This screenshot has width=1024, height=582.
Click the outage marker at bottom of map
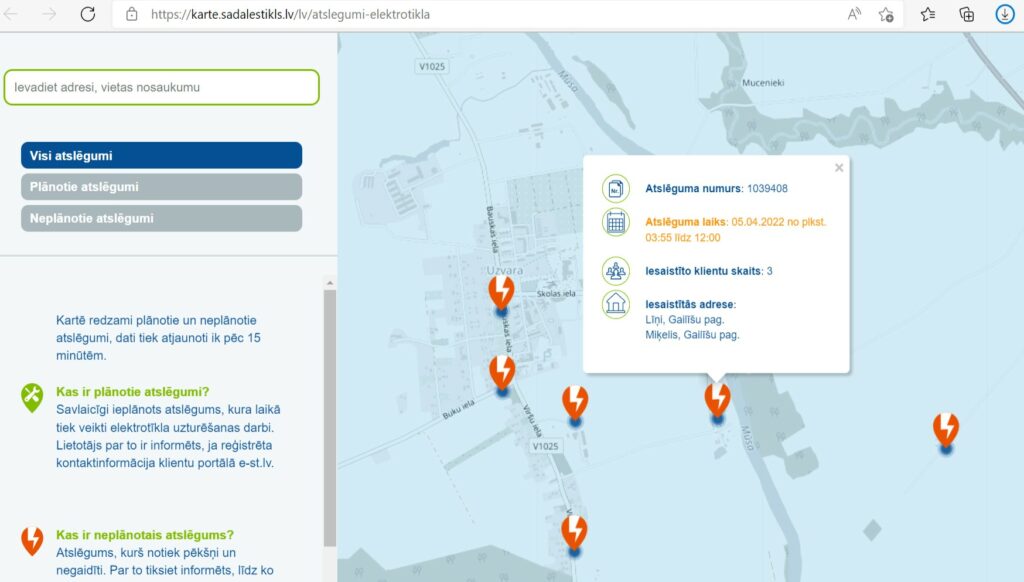[574, 532]
